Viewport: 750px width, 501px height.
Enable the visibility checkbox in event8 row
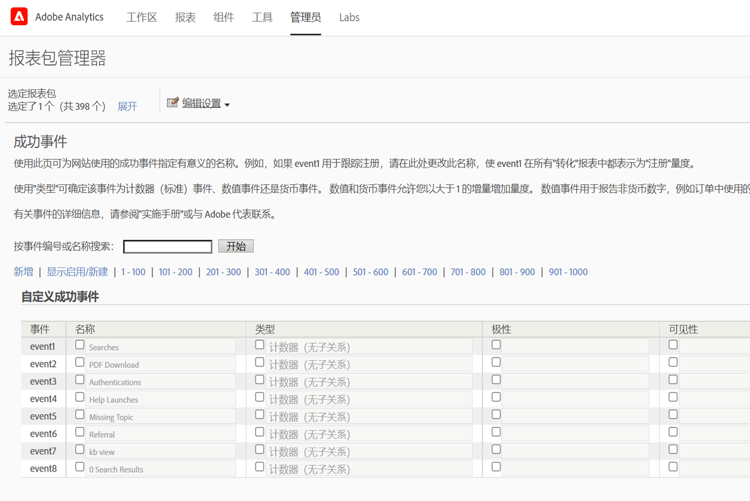[x=673, y=467]
